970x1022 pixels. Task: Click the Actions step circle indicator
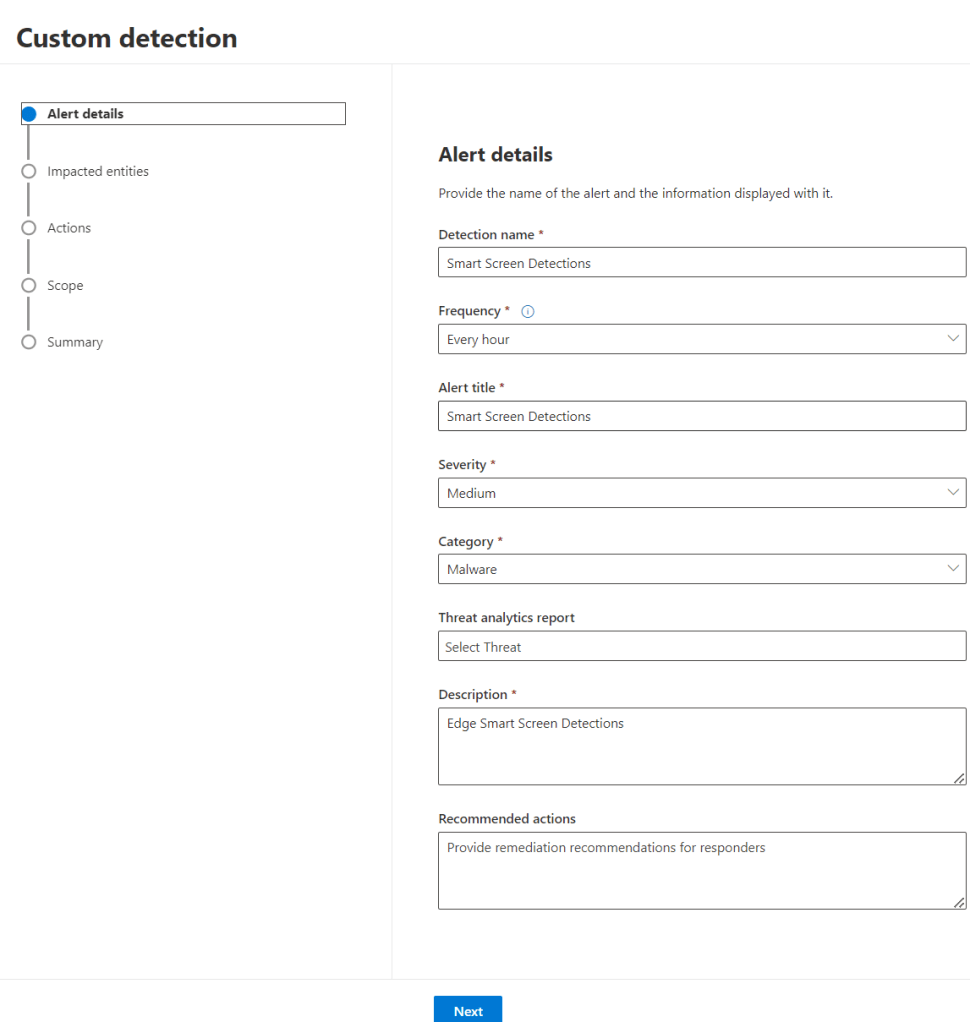[29, 228]
